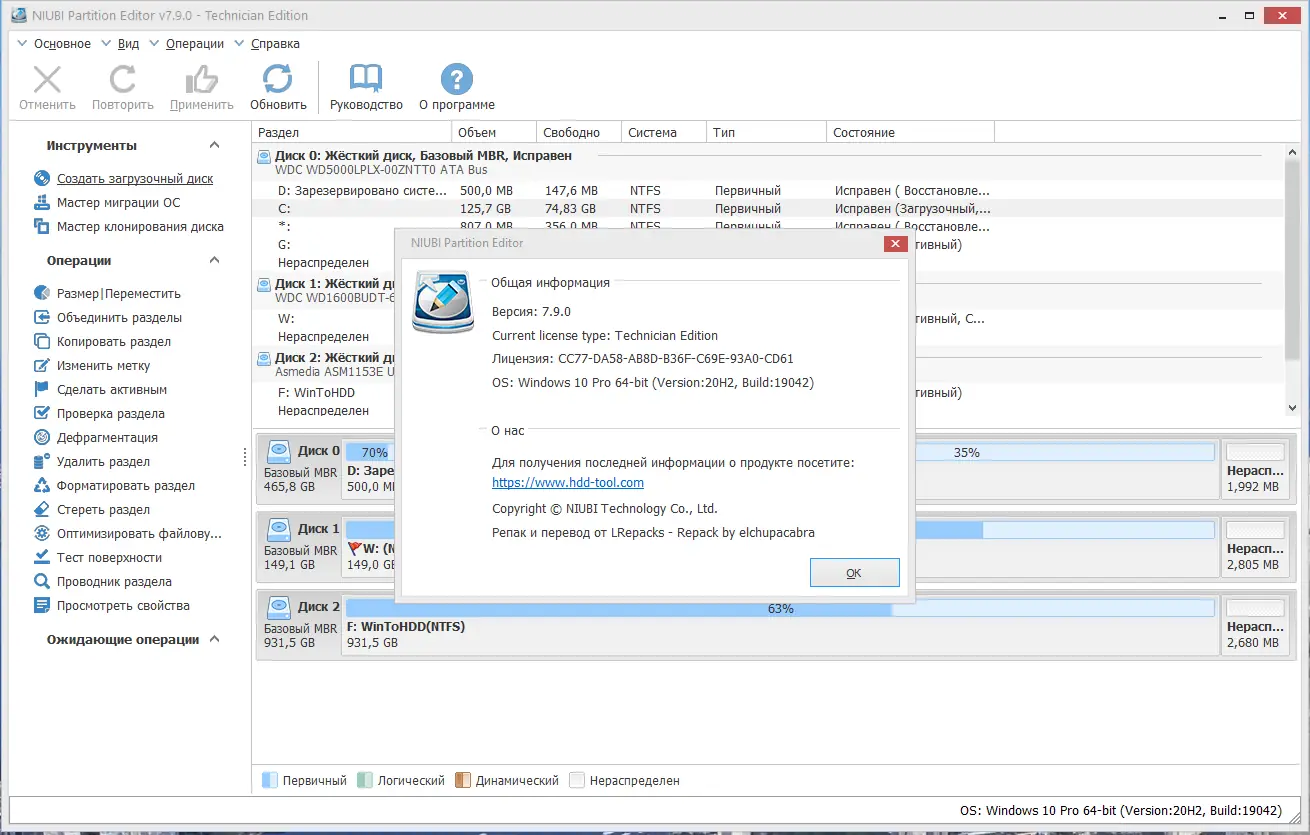1310x835 pixels.
Task: Click the Мастер миграции ОС icon
Action: tap(42, 203)
